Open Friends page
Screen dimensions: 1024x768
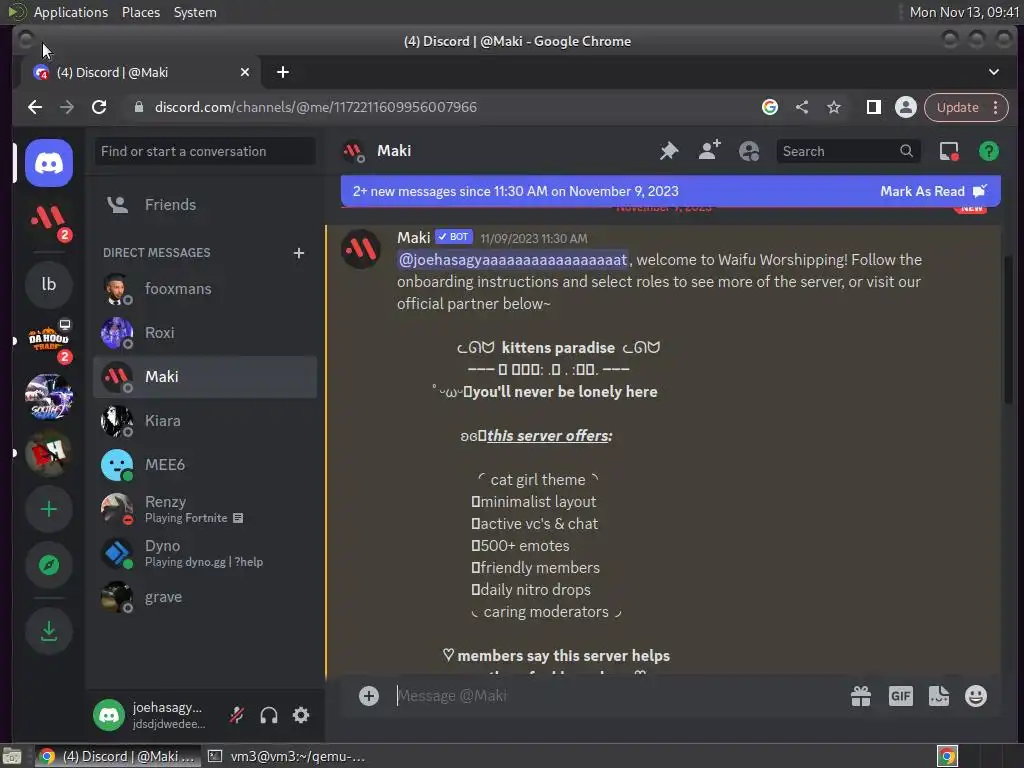click(205, 204)
